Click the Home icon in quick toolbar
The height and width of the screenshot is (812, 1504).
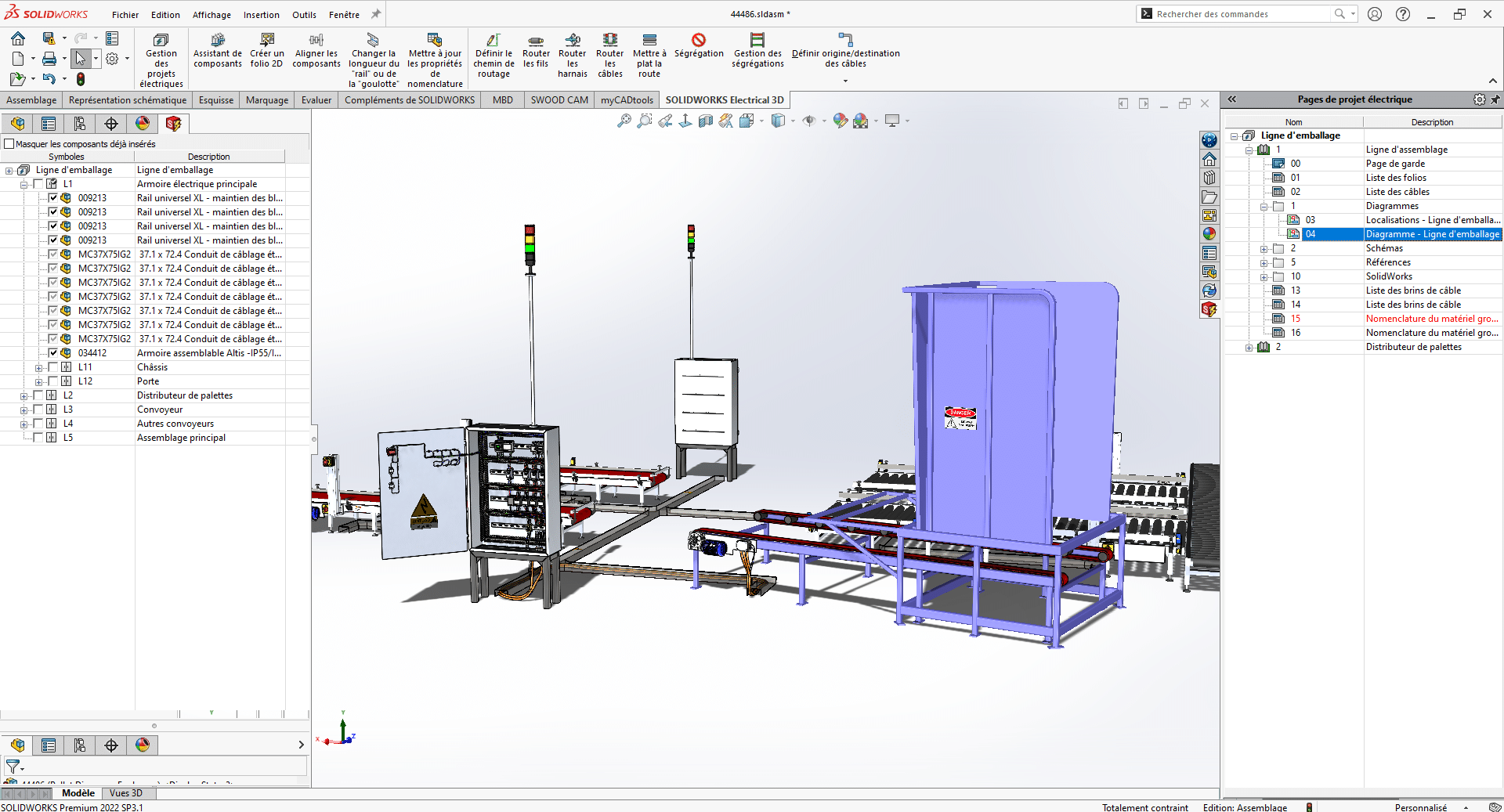(18, 38)
